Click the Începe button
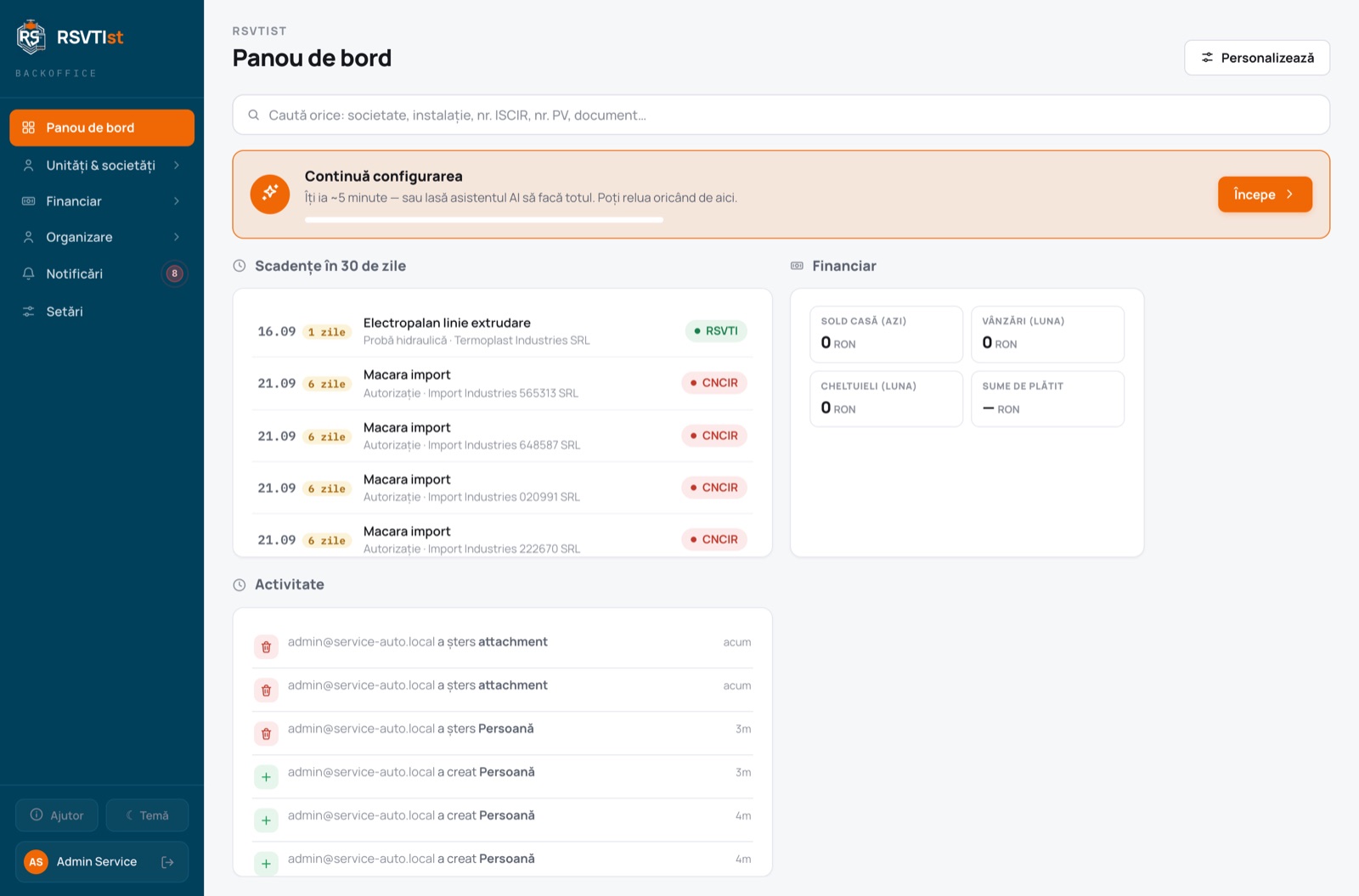Image resolution: width=1359 pixels, height=896 pixels. click(1265, 194)
